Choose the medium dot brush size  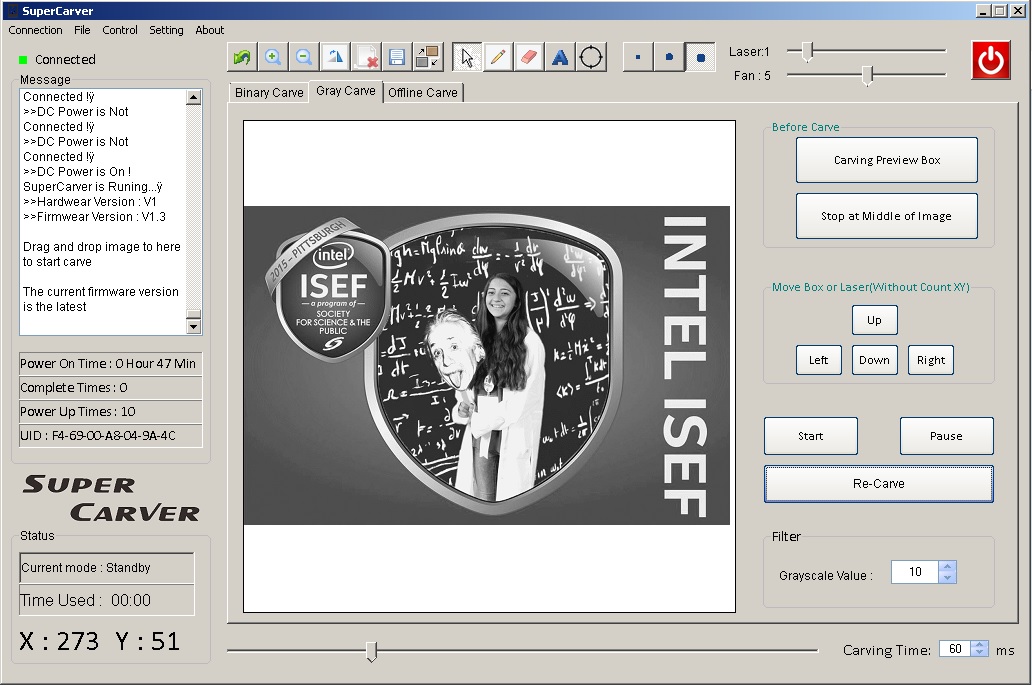(669, 57)
